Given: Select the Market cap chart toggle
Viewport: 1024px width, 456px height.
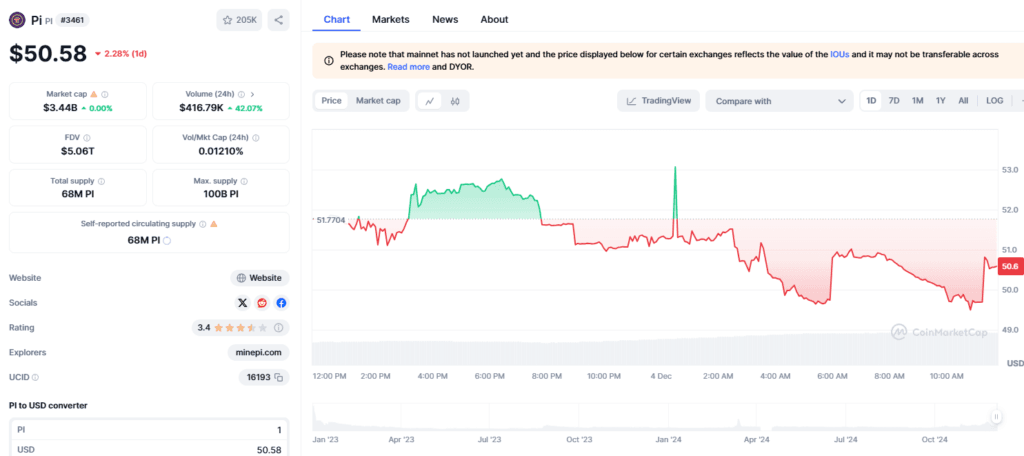Looking at the screenshot, I should point(378,101).
